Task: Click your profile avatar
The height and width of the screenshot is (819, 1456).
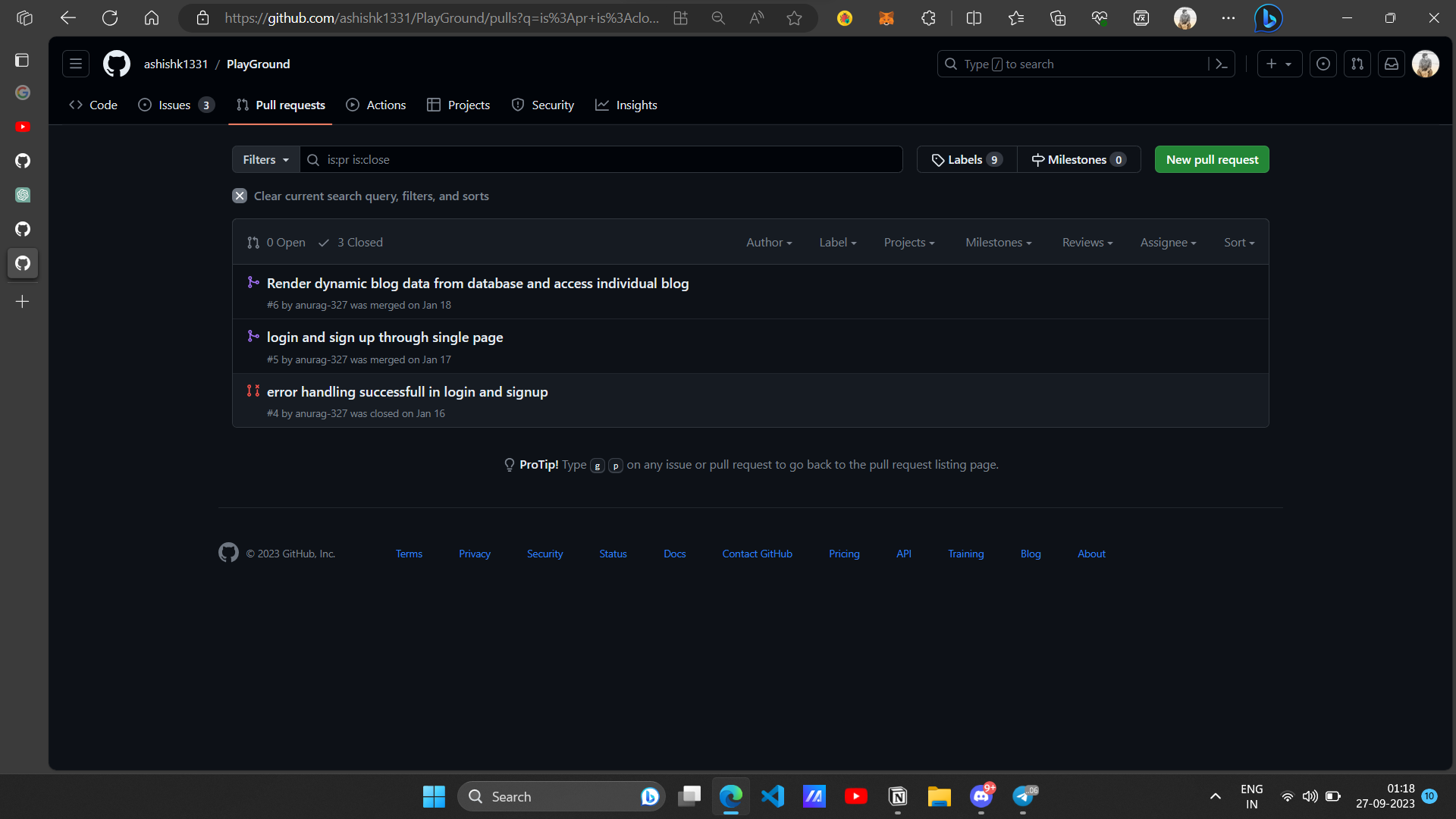Action: 1426,64
